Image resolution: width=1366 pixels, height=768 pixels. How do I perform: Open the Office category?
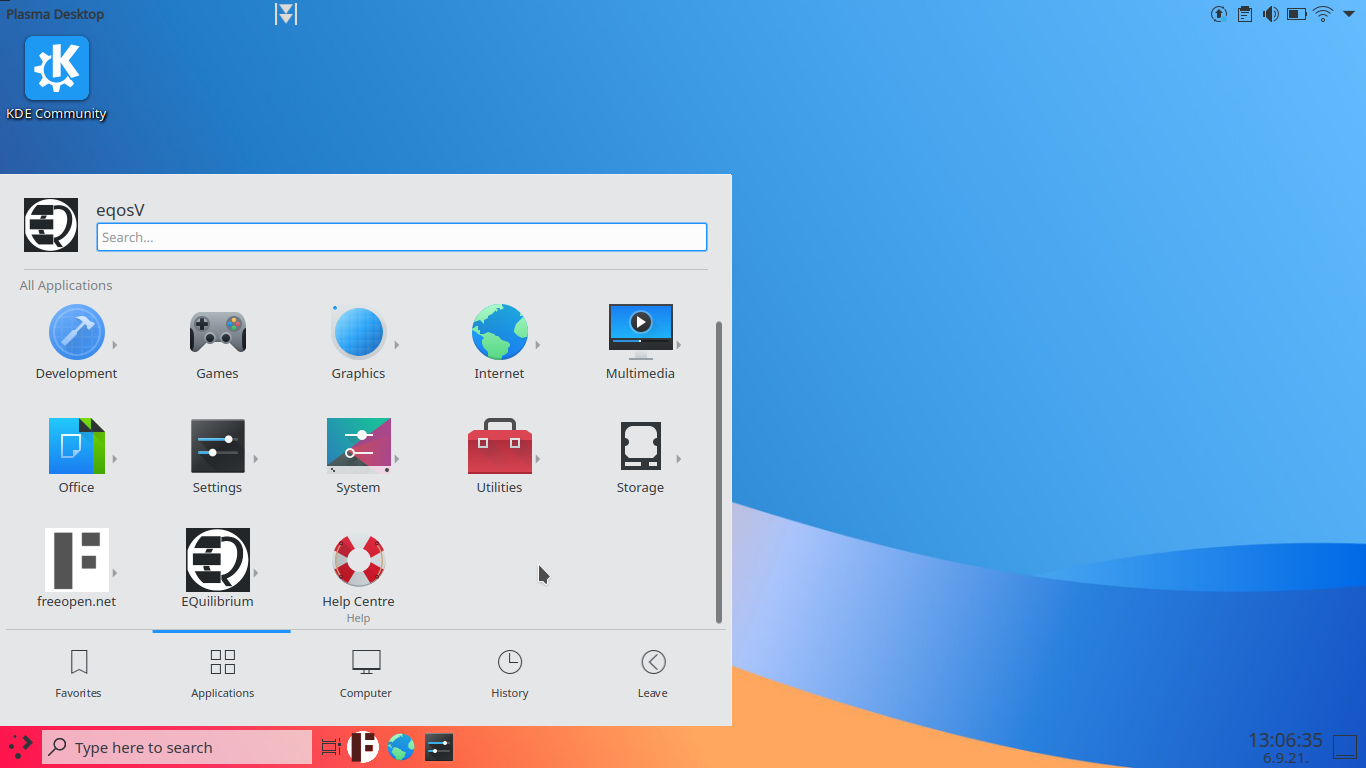77,458
